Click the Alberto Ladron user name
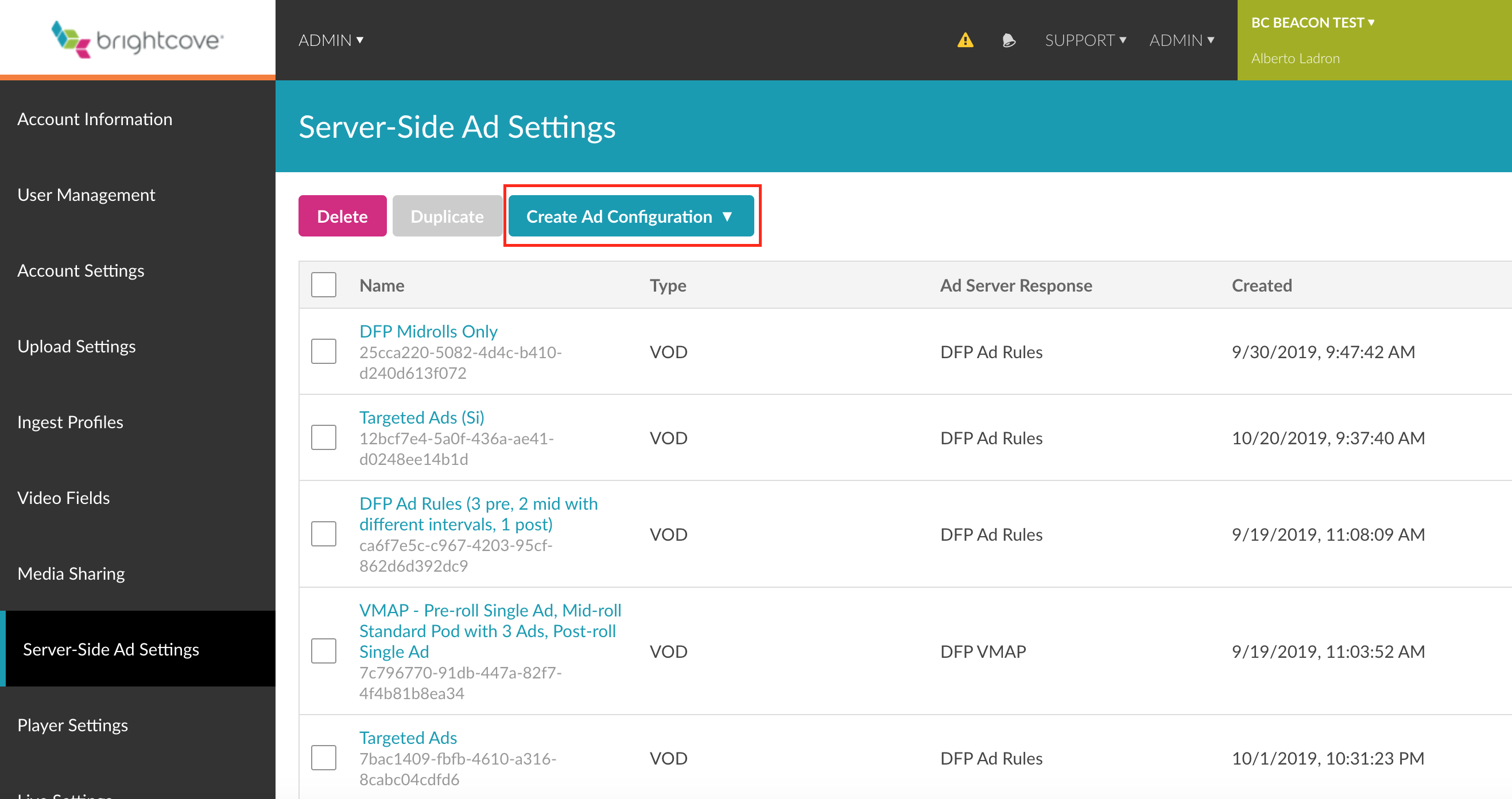Image resolution: width=1512 pixels, height=799 pixels. click(1296, 58)
